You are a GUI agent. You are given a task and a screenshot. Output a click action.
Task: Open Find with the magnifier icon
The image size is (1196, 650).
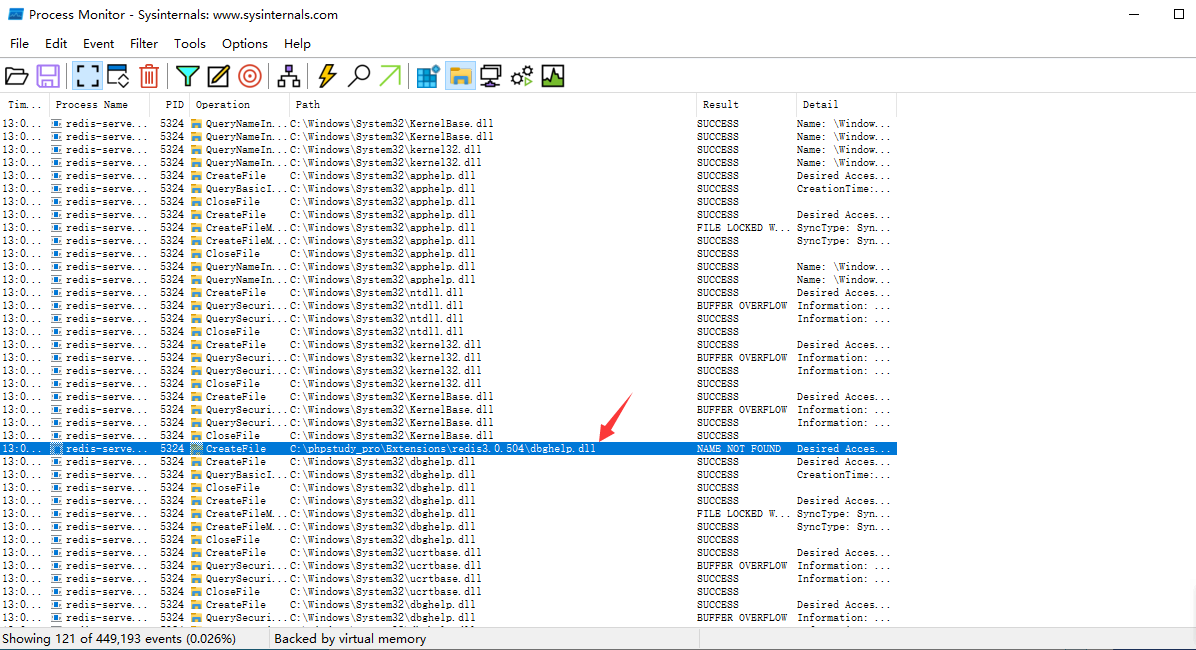coord(358,76)
